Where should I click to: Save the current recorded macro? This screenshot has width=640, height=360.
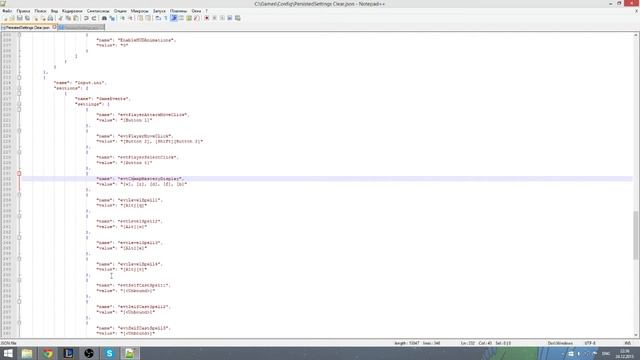(x=238, y=18)
